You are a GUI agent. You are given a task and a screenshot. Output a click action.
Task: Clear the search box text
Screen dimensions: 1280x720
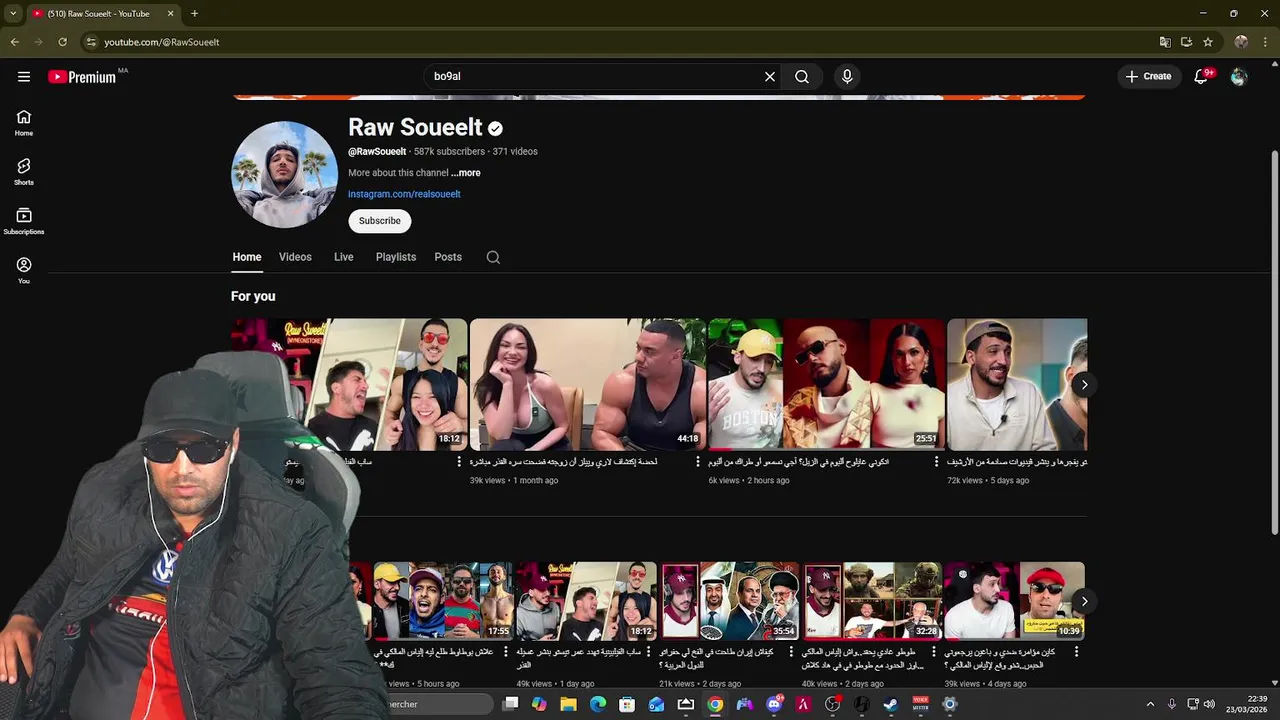[770, 77]
